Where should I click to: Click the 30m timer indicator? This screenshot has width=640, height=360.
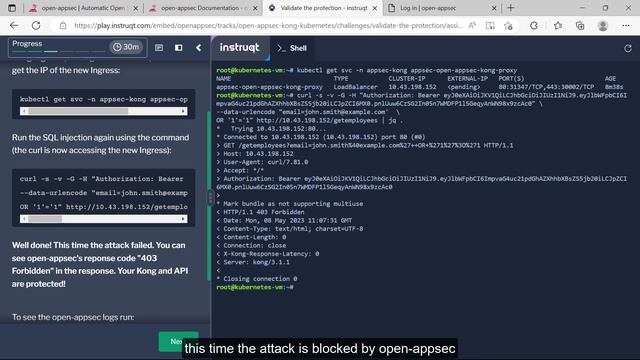pyautogui.click(x=126, y=47)
